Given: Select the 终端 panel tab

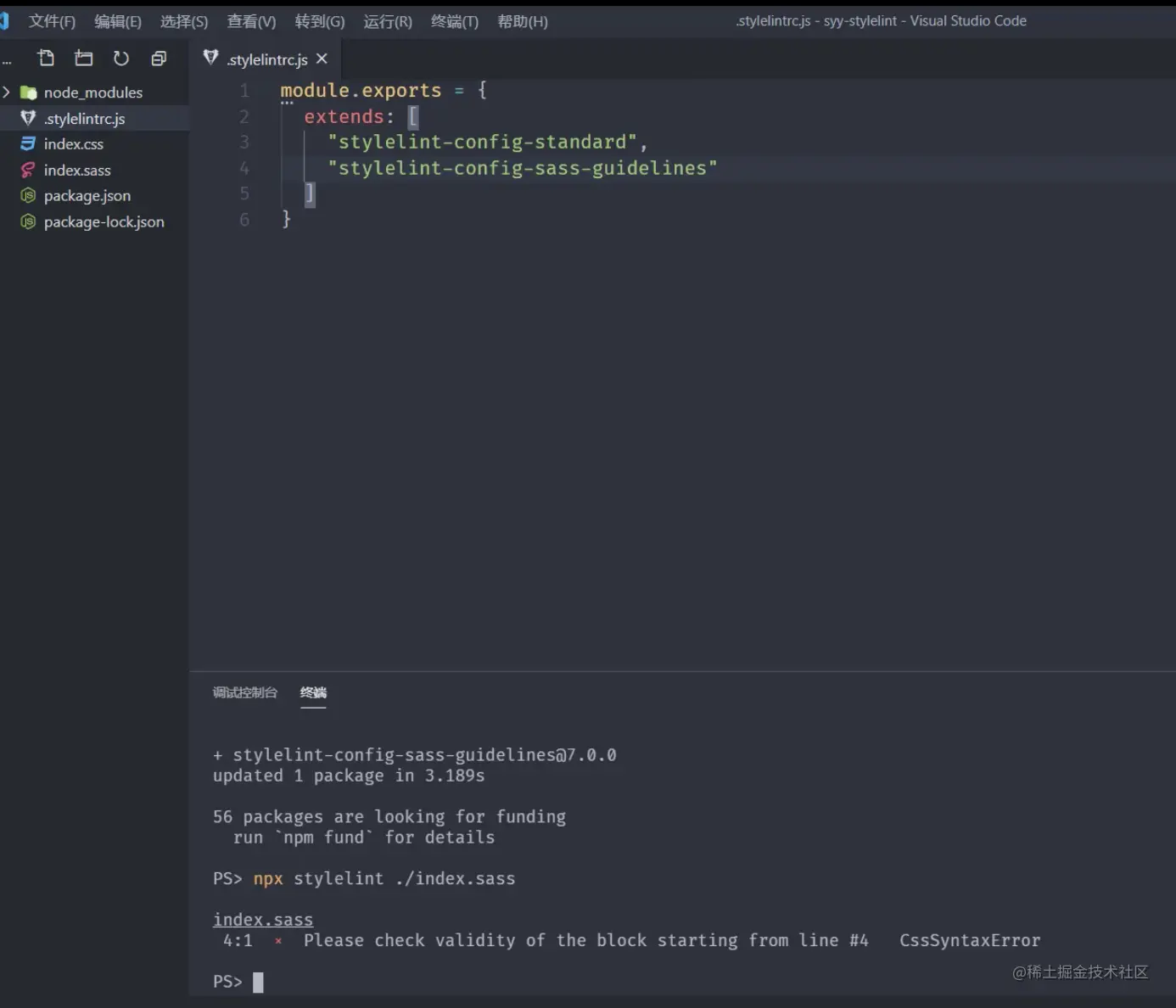Looking at the screenshot, I should coord(313,692).
